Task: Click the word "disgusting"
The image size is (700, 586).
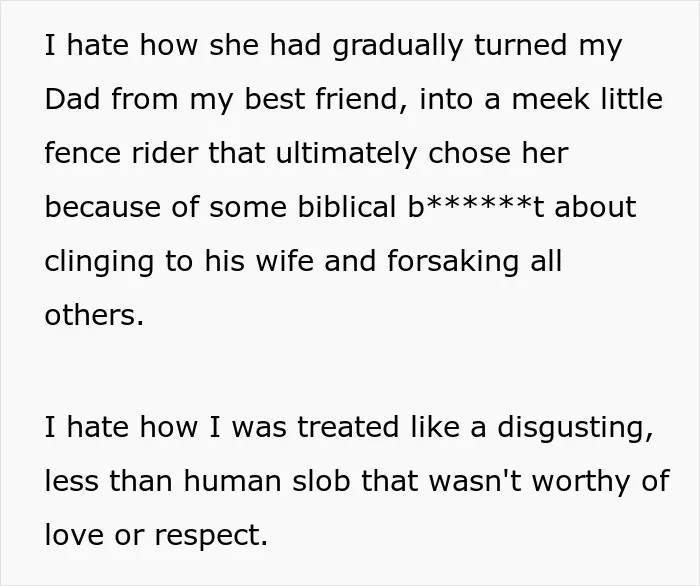Action: pyautogui.click(x=575, y=428)
